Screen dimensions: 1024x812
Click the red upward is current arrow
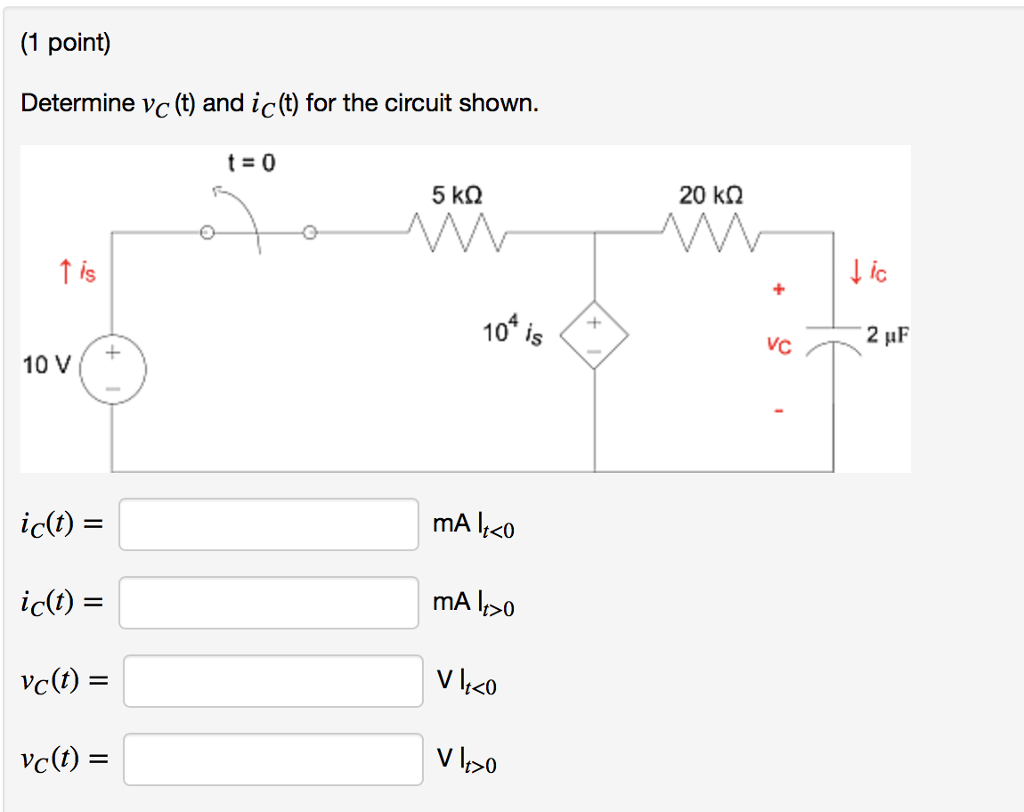[68, 272]
